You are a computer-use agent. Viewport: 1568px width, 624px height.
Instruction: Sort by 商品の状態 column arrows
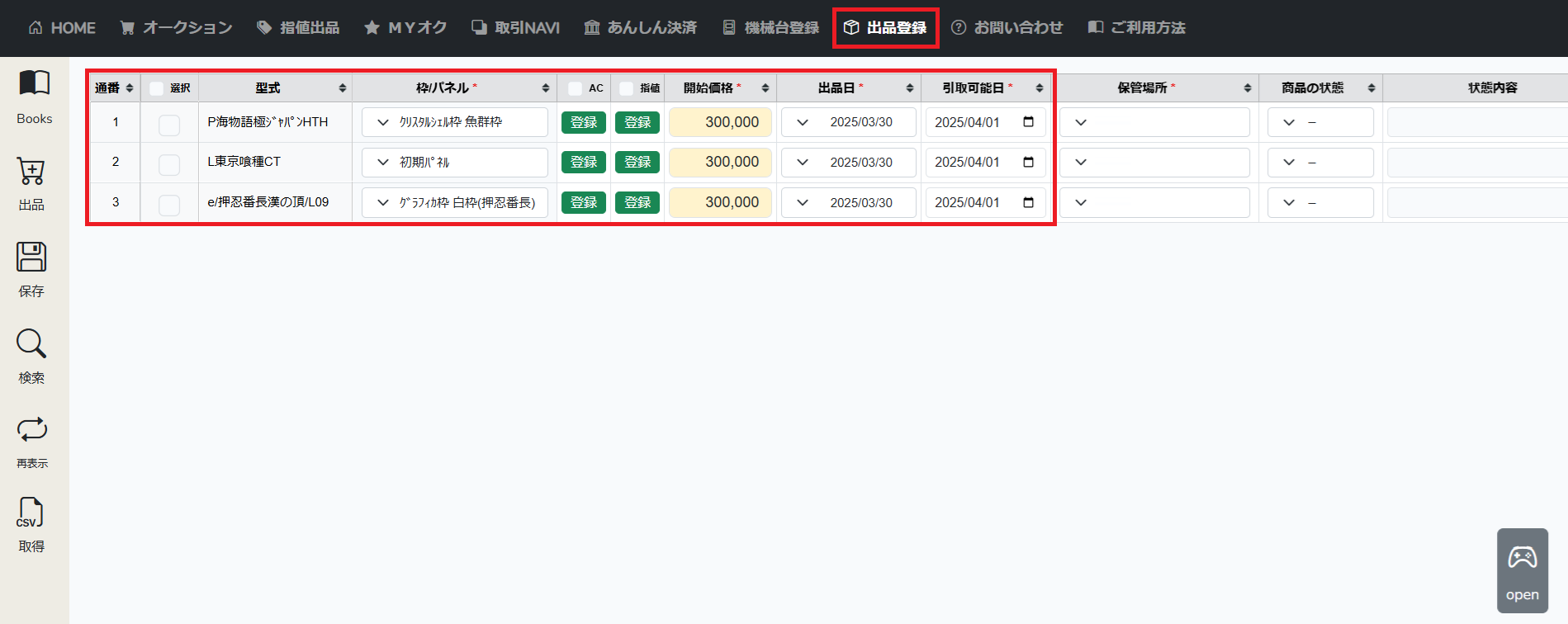coord(1371,88)
